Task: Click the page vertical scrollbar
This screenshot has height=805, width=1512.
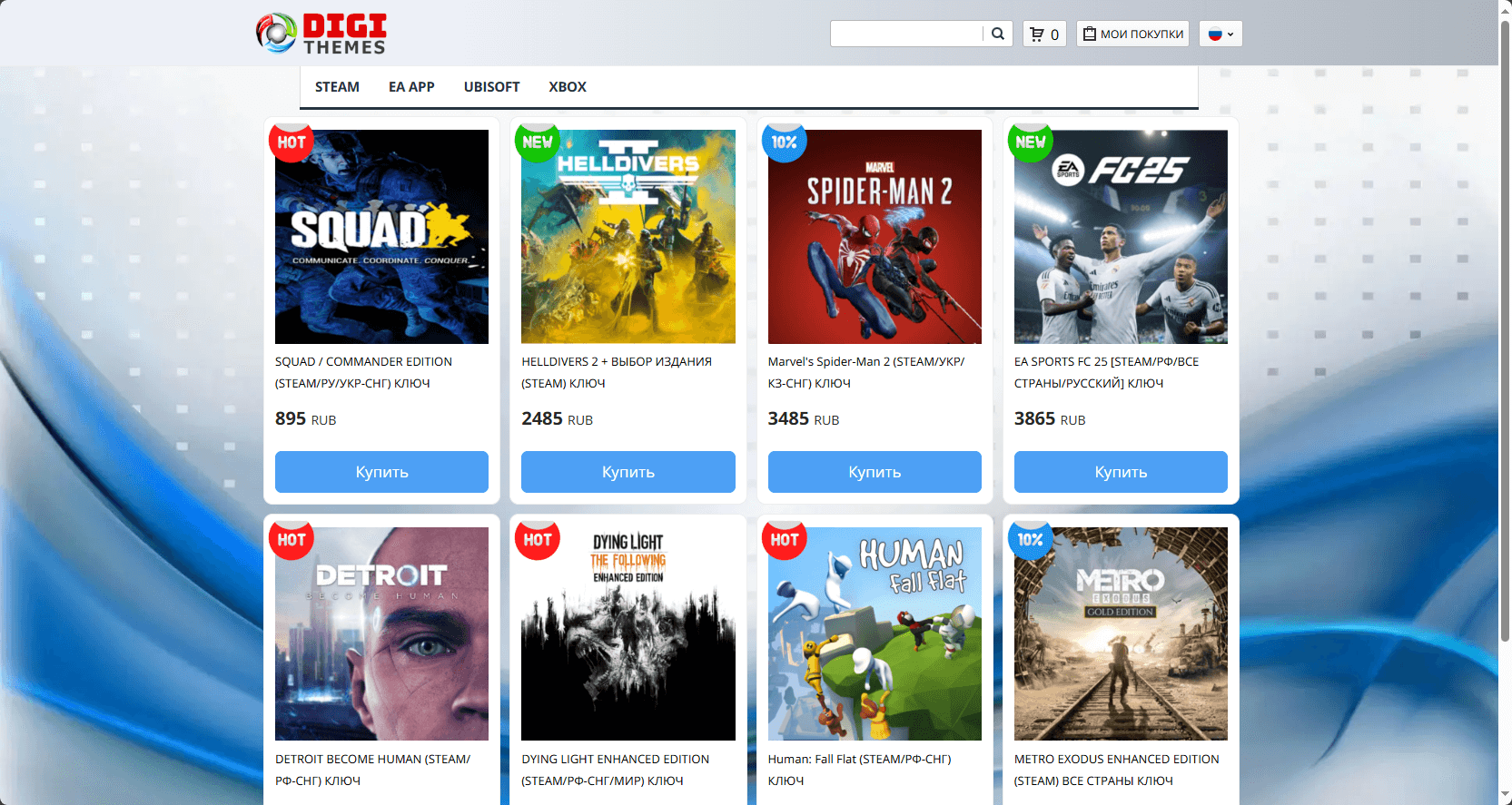Action: click(1505, 327)
